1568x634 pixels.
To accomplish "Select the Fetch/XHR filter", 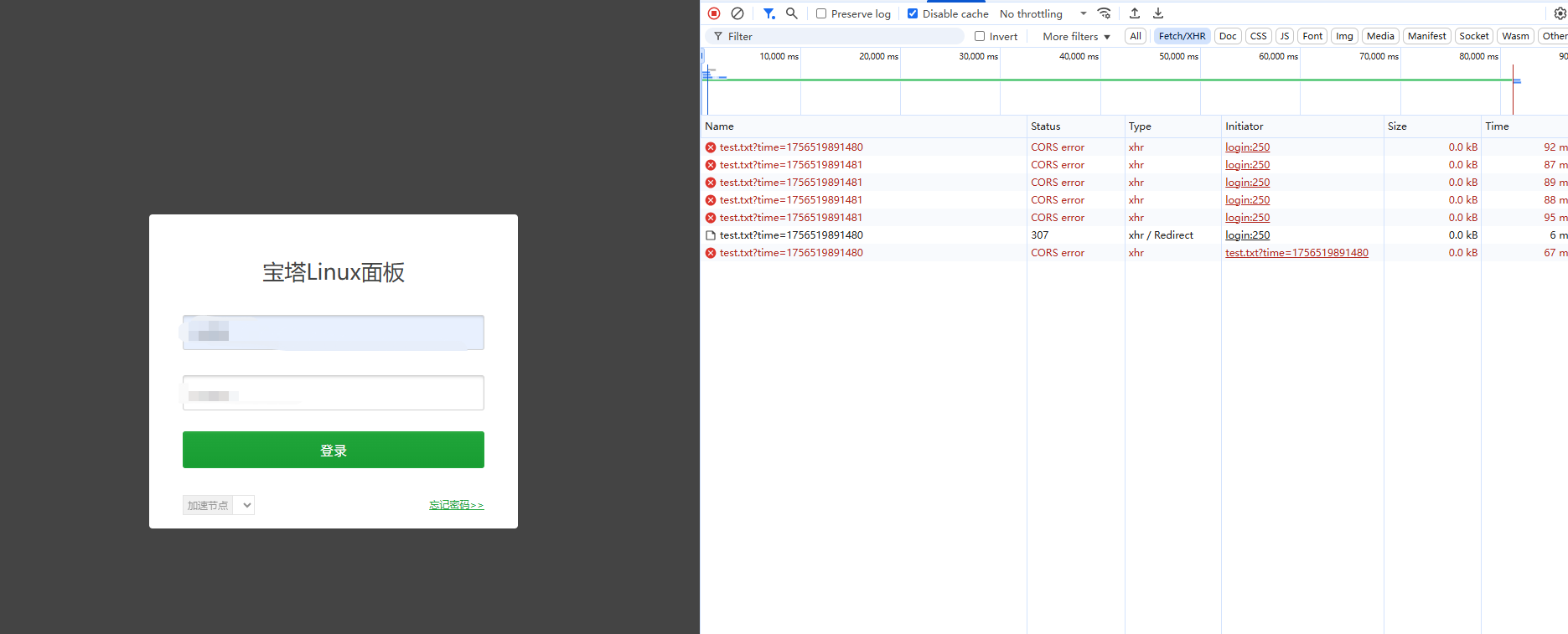I will 1182,36.
